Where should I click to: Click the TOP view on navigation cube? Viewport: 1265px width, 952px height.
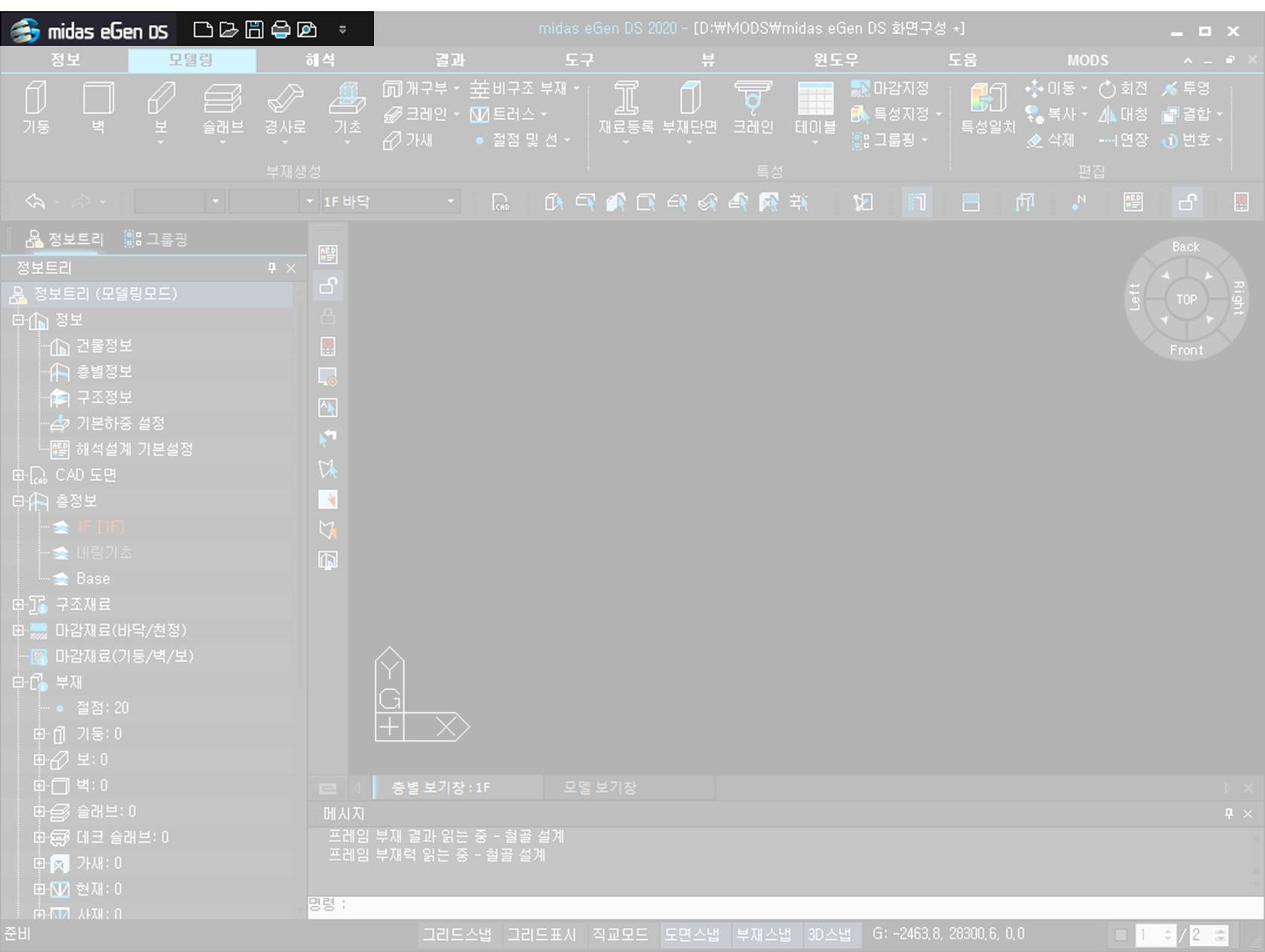[1186, 299]
